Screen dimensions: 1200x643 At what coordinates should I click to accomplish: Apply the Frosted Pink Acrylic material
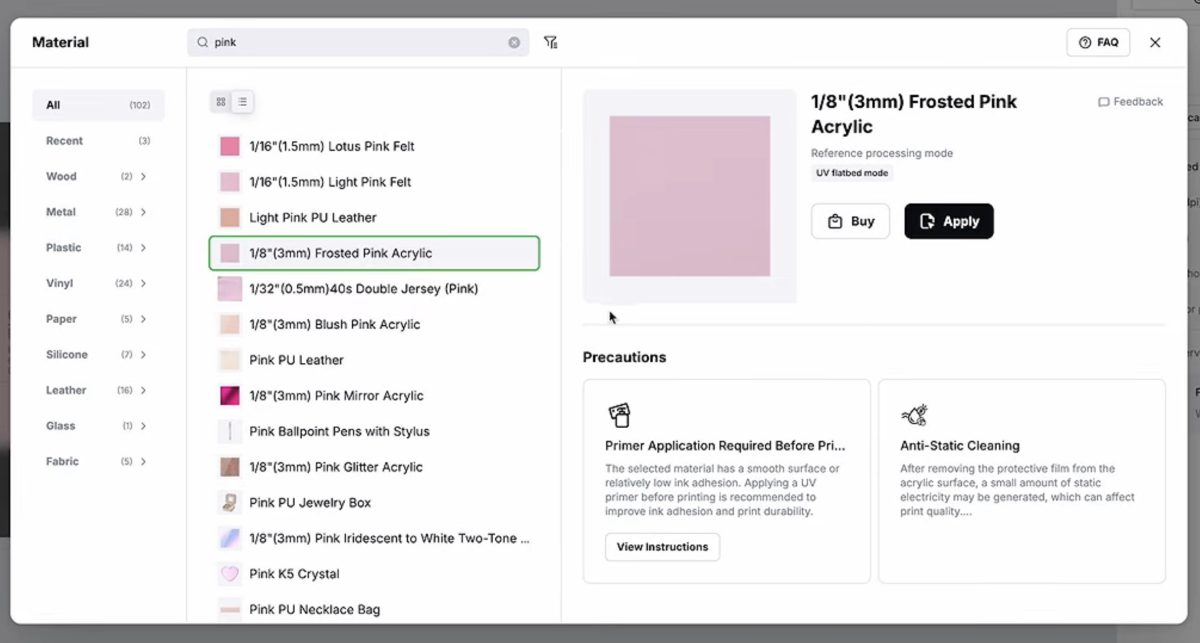(x=949, y=221)
